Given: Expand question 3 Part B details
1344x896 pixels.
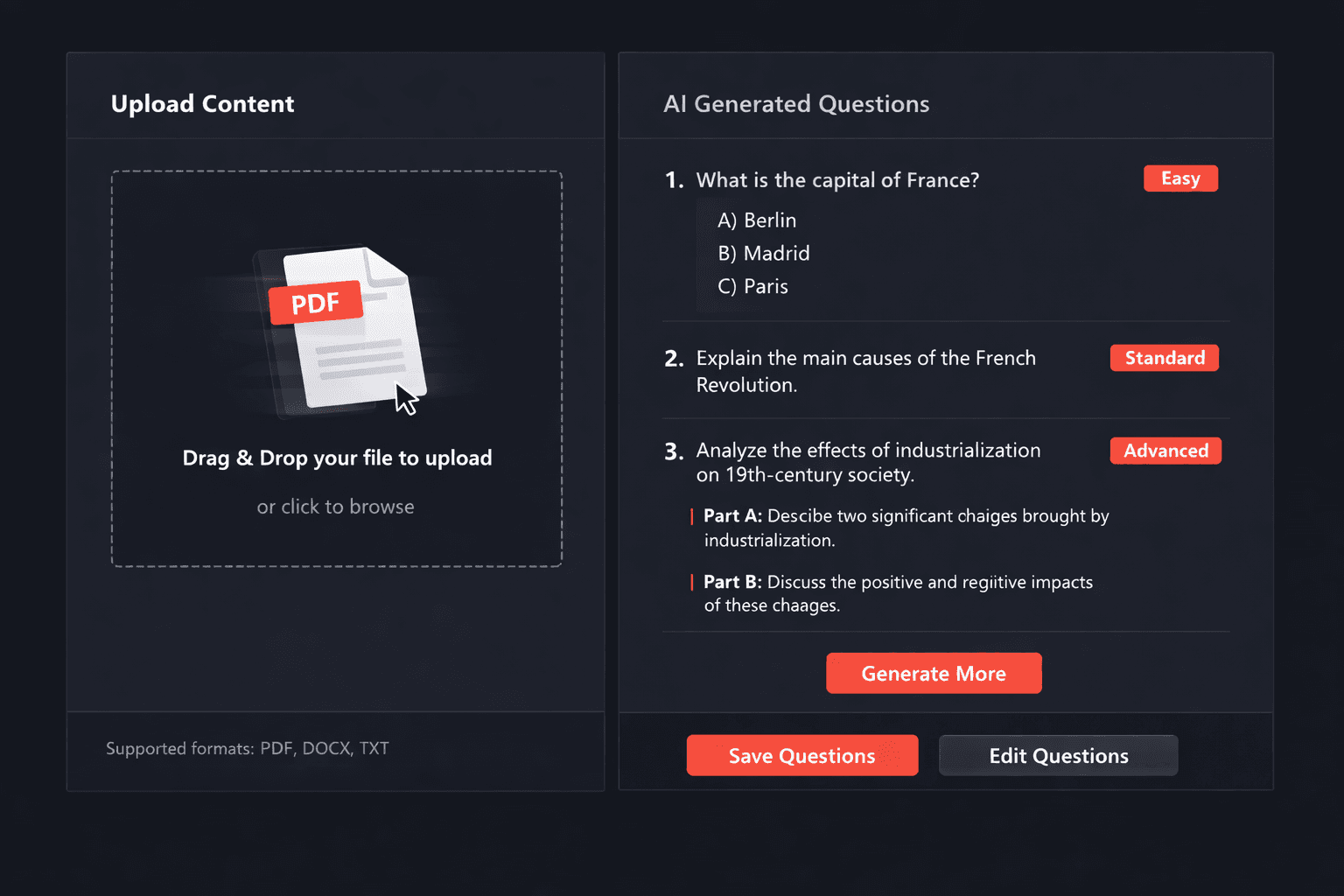Looking at the screenshot, I should point(898,593).
